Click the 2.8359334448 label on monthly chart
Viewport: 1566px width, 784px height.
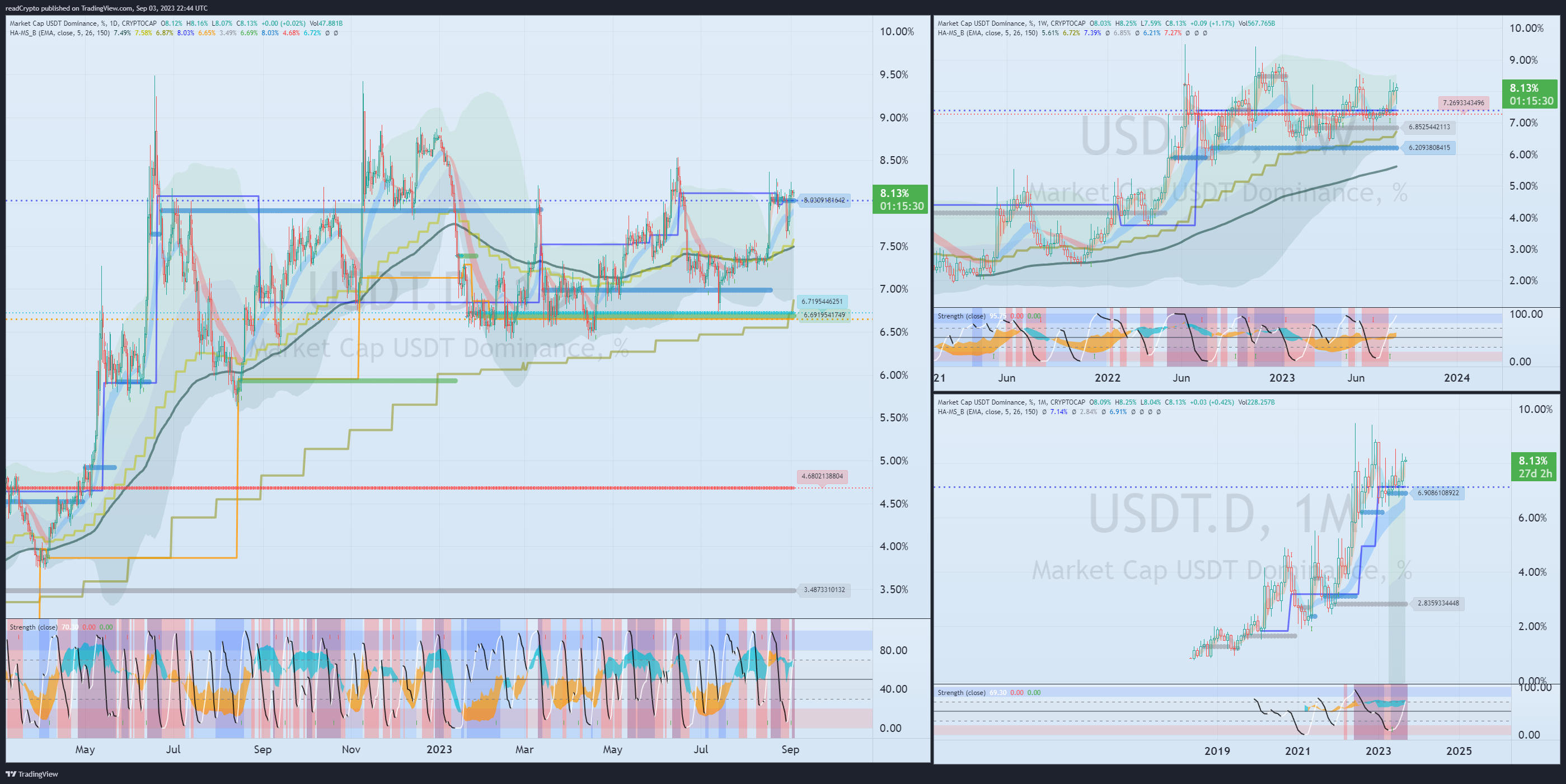[1438, 603]
